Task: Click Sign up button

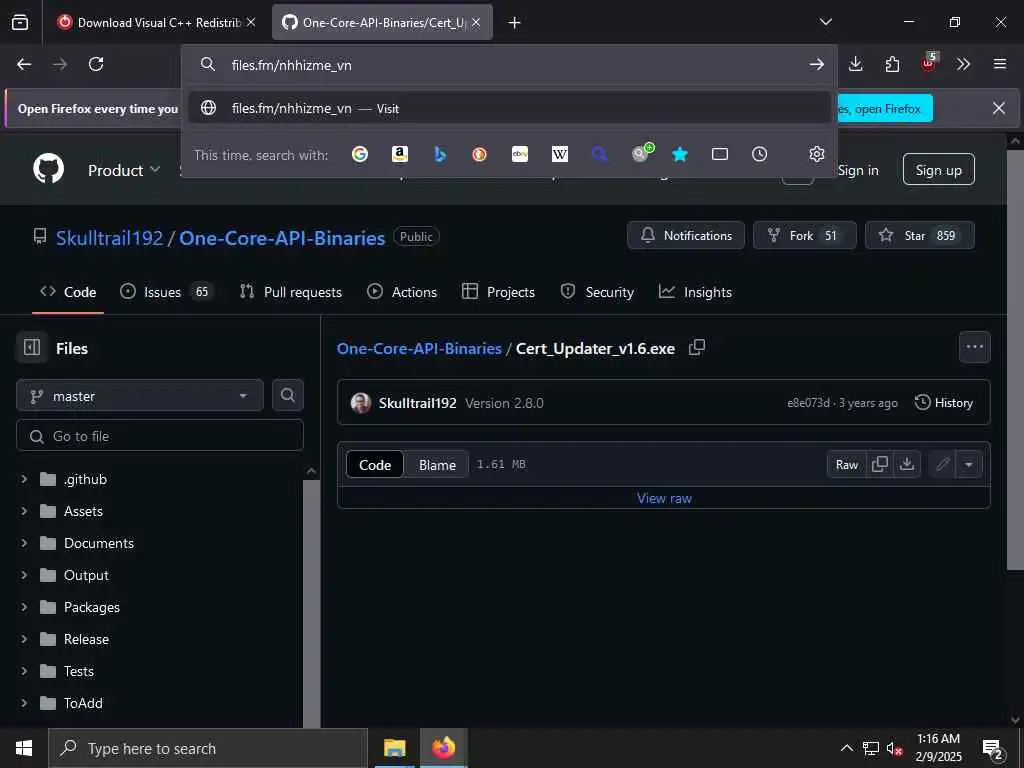Action: click(x=938, y=170)
